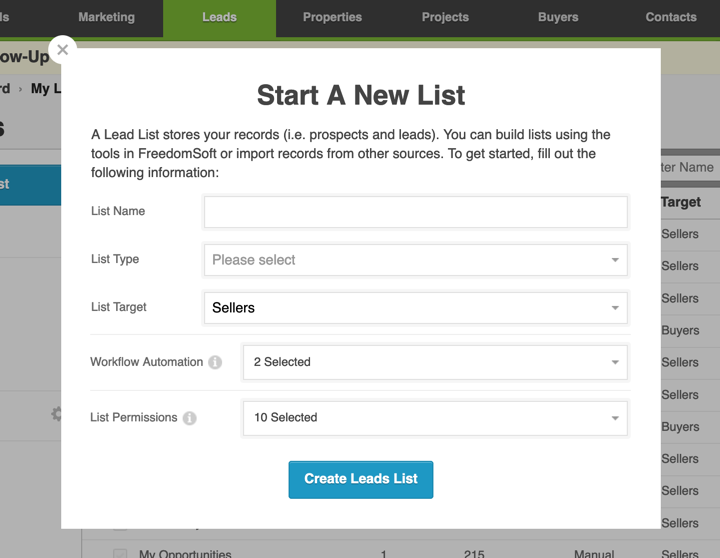Viewport: 720px width, 558px height.
Task: Click the My Opportunities list link
Action: 185,554
